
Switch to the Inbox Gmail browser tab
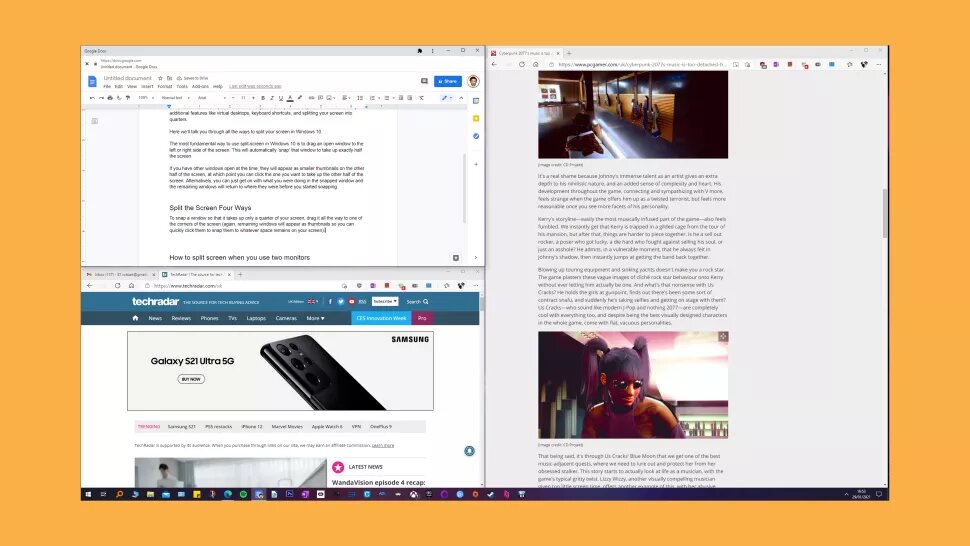(105, 274)
